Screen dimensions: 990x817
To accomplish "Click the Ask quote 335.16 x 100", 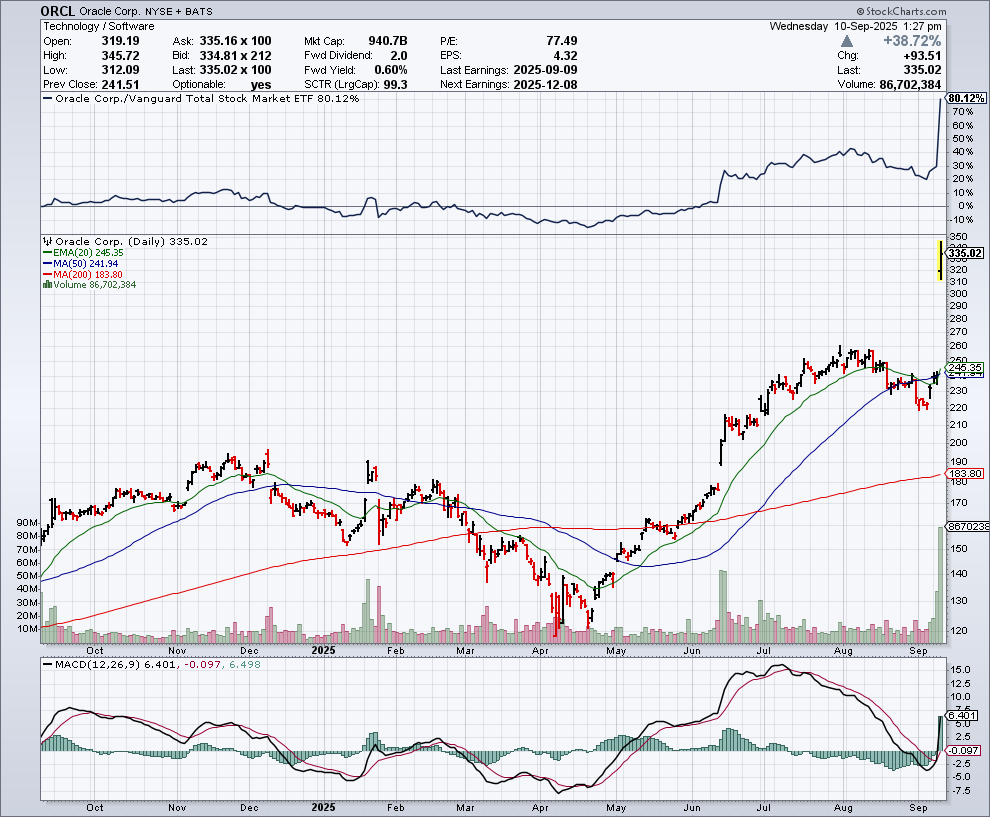I will pos(236,41).
